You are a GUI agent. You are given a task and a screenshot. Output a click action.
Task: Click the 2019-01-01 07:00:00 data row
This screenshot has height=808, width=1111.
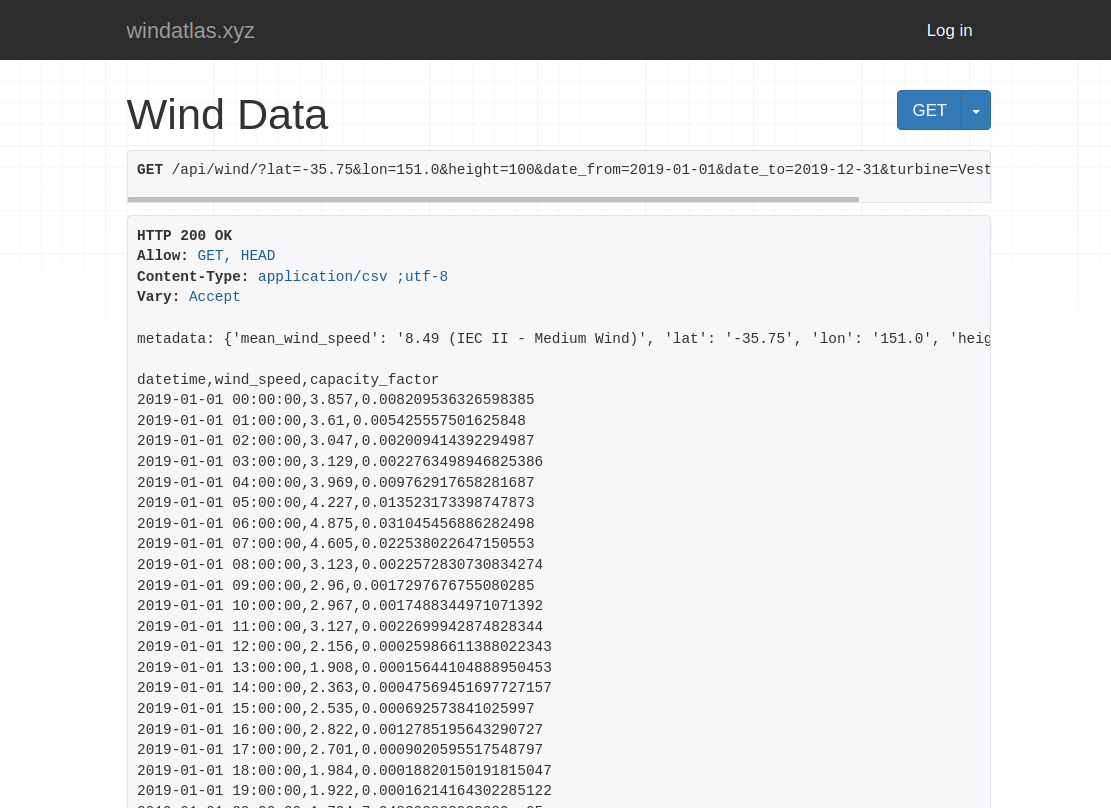click(336, 544)
